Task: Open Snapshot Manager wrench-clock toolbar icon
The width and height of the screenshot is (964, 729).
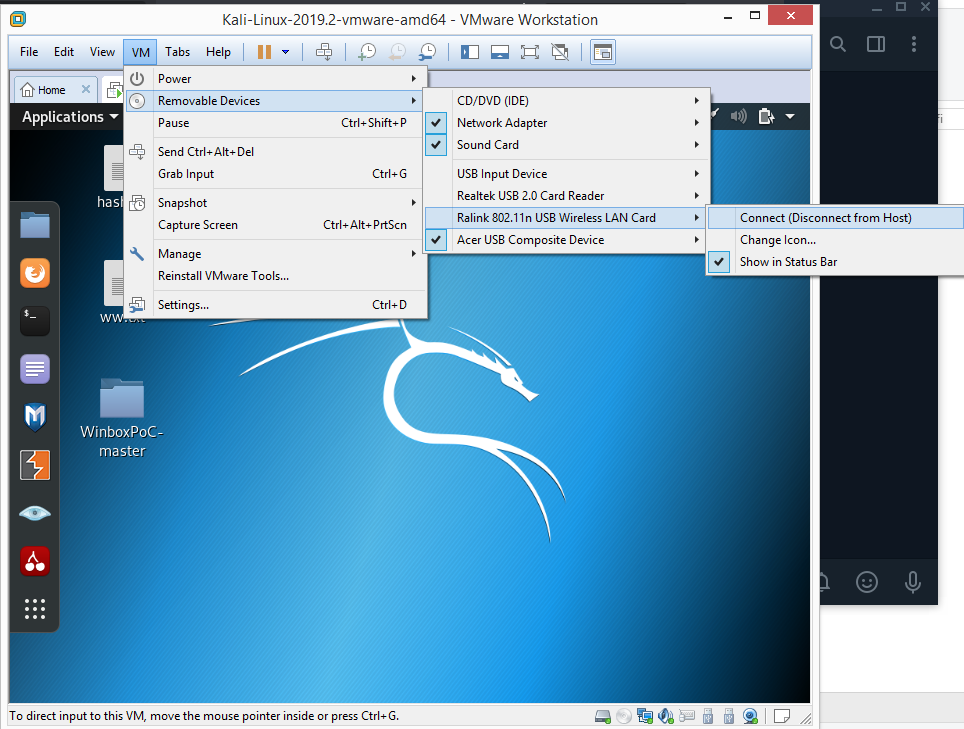Action: [427, 52]
